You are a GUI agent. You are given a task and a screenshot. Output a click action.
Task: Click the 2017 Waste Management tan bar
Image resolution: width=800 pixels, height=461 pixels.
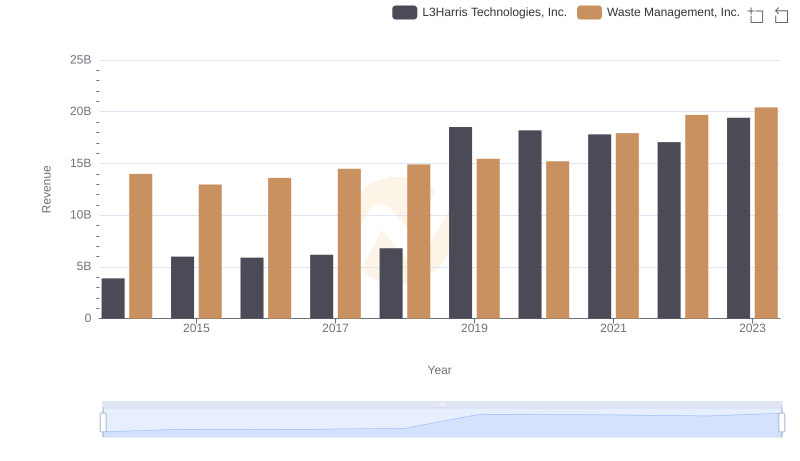[x=349, y=244]
